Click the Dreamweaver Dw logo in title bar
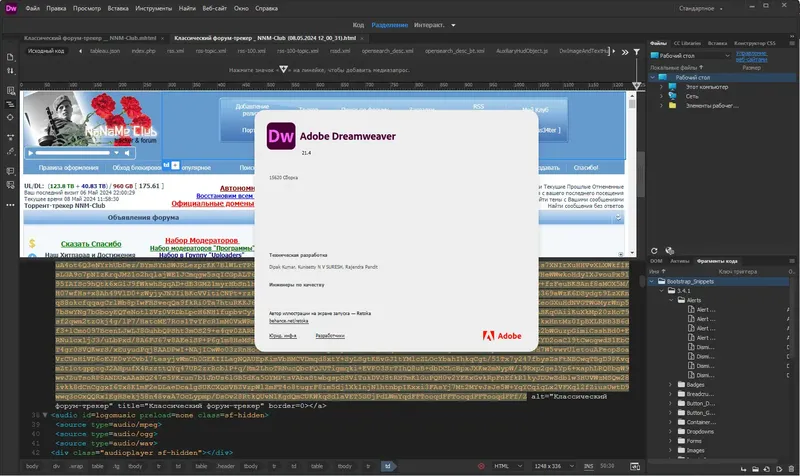 tap(11, 8)
